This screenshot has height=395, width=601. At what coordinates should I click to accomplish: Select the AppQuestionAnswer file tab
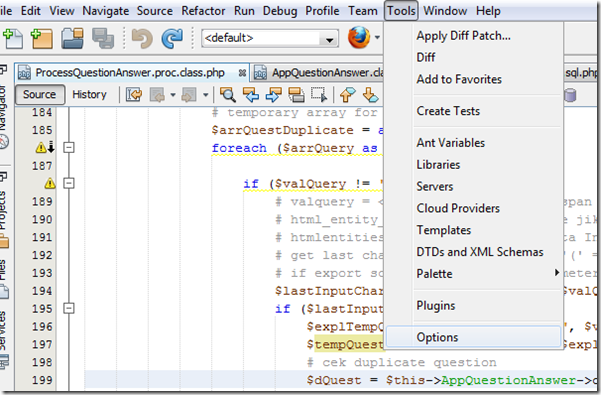[318, 72]
